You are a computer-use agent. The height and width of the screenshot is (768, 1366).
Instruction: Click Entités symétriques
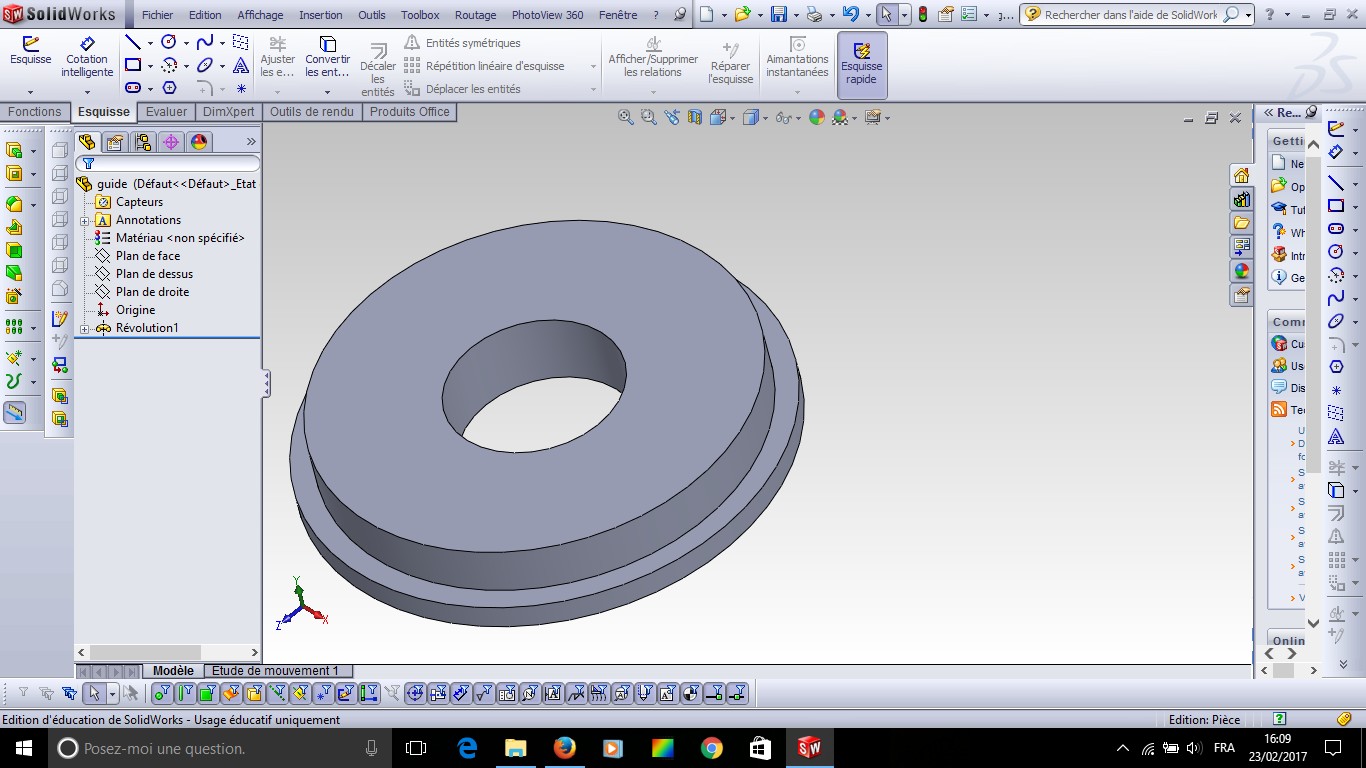(463, 43)
